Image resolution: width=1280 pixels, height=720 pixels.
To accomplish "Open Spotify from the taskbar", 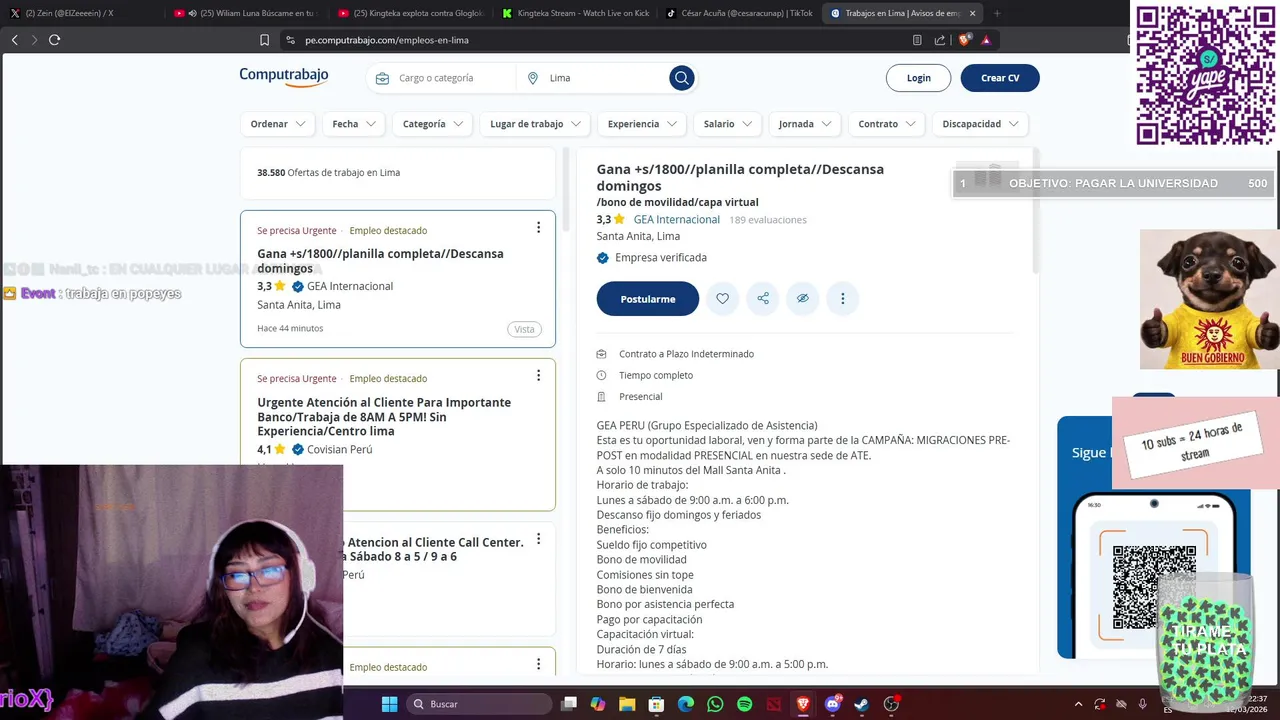I will click(744, 704).
